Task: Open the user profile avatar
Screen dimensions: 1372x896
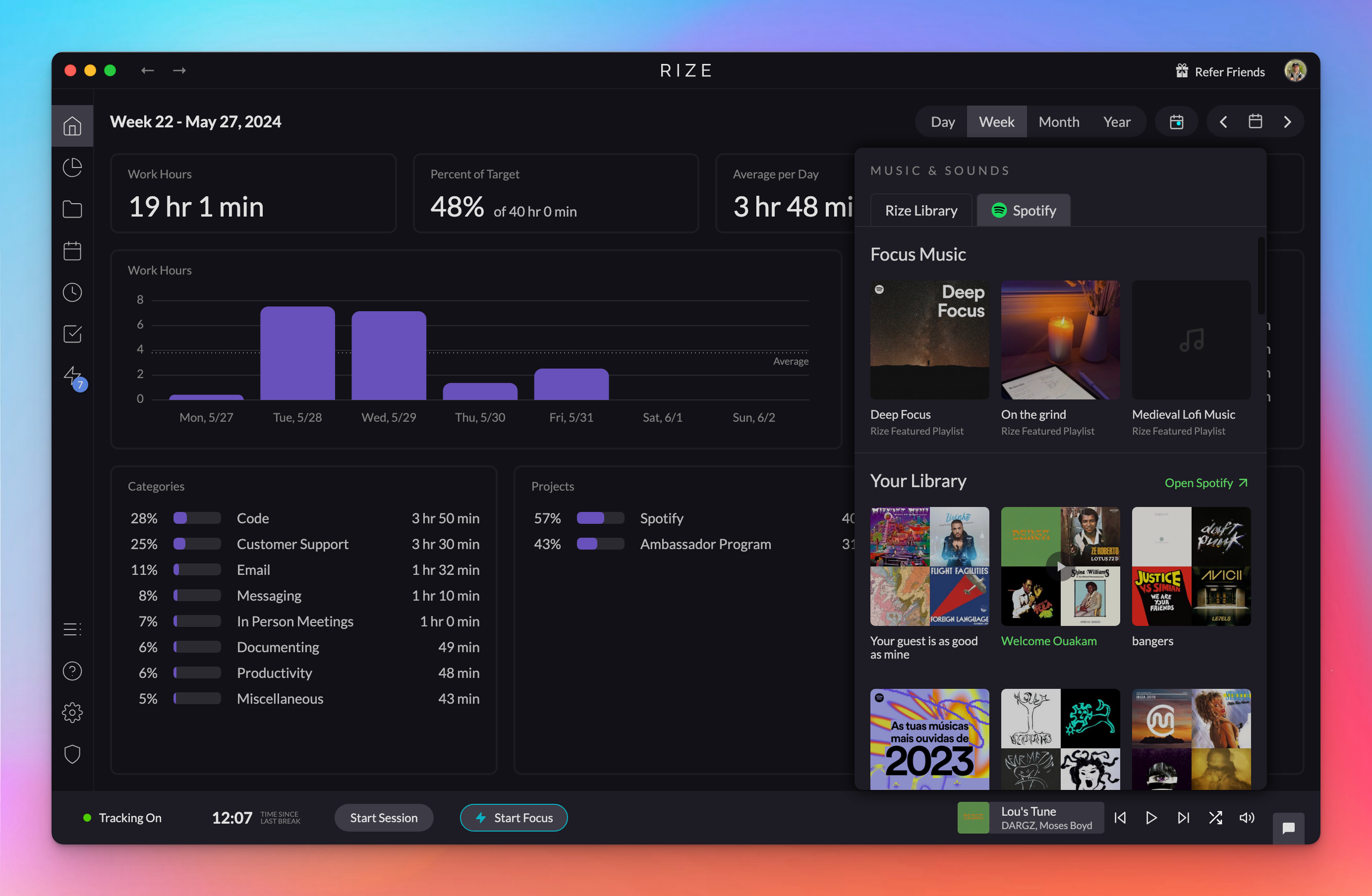Action: [1295, 71]
